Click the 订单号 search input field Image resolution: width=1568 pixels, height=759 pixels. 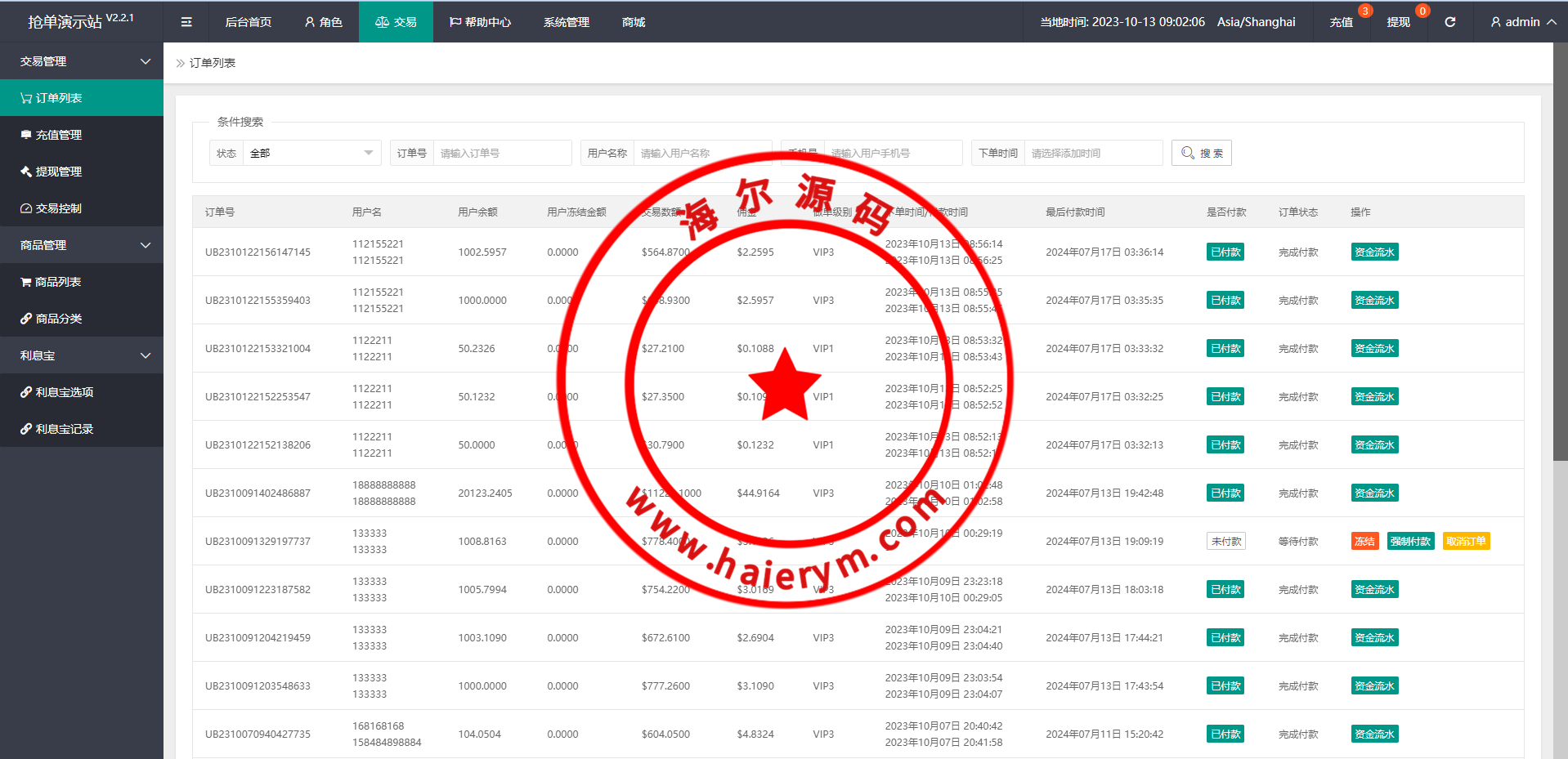[502, 153]
